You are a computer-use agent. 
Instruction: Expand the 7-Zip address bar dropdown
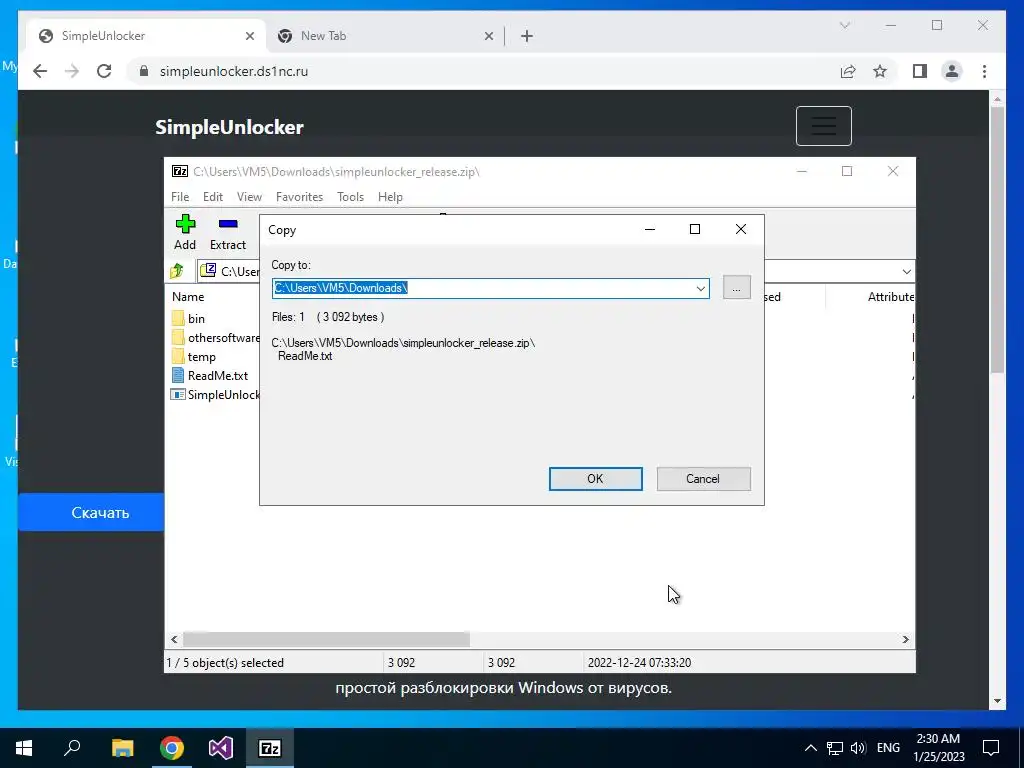906,272
